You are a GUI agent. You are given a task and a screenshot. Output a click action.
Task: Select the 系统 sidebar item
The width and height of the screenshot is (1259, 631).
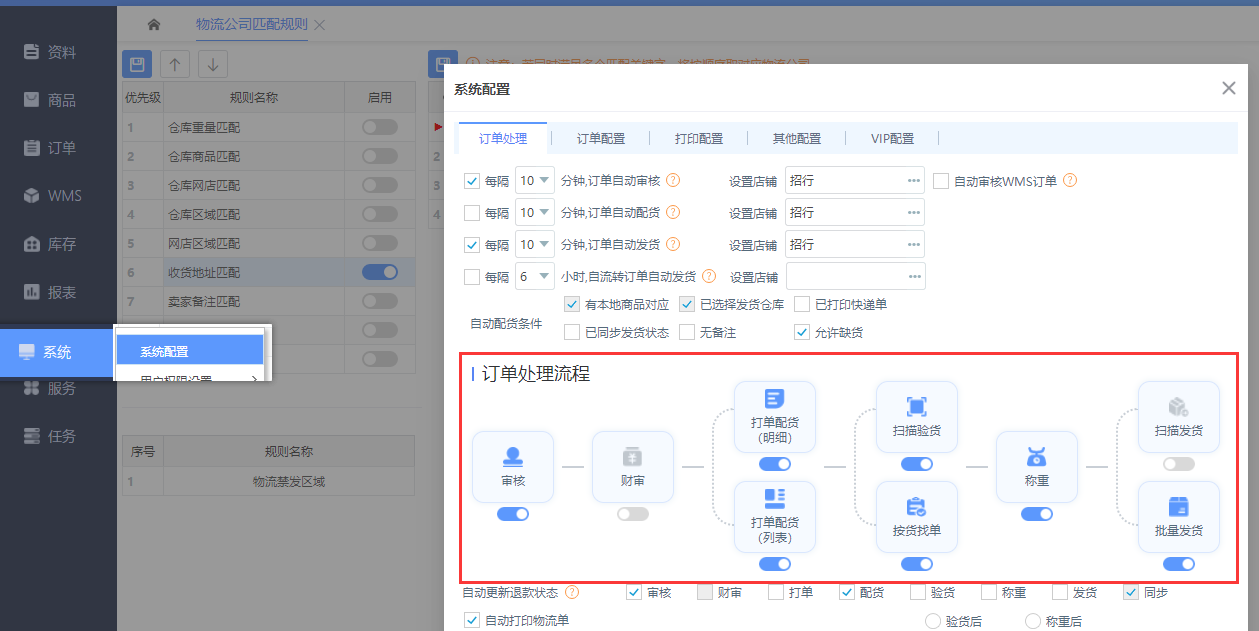(56, 352)
